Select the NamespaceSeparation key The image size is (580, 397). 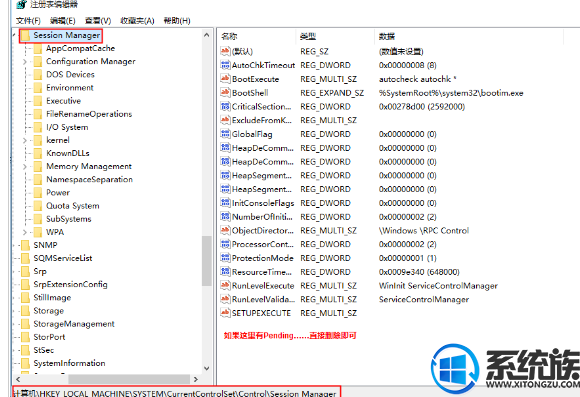click(89, 179)
